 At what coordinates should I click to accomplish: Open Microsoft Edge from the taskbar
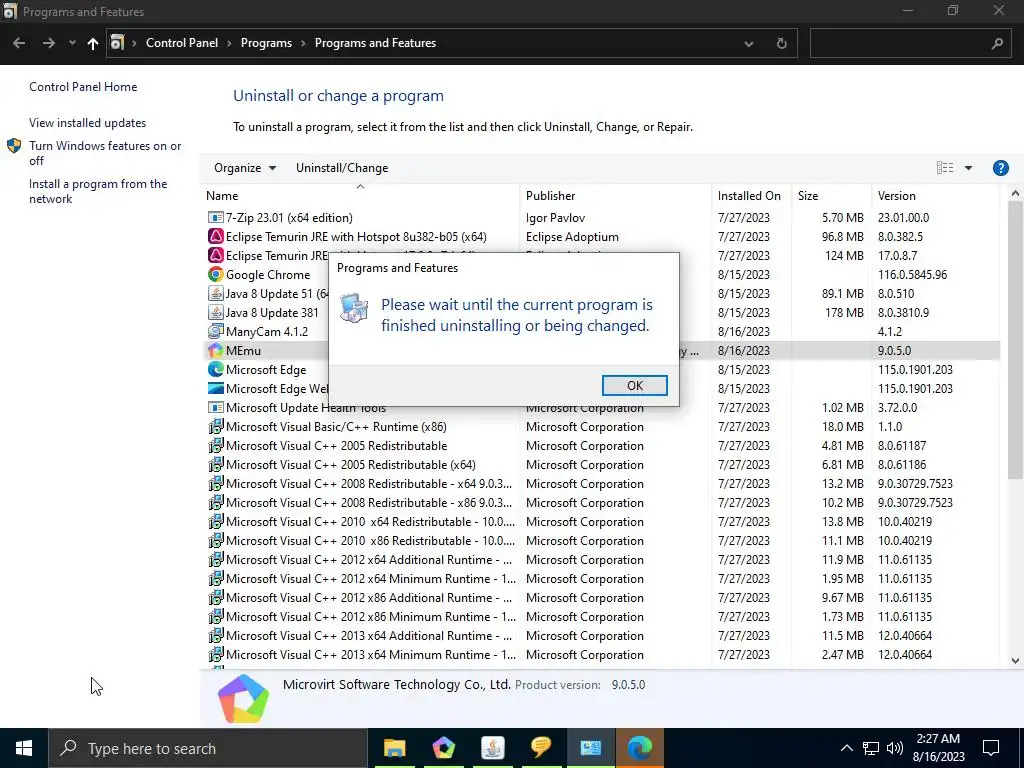coord(639,748)
